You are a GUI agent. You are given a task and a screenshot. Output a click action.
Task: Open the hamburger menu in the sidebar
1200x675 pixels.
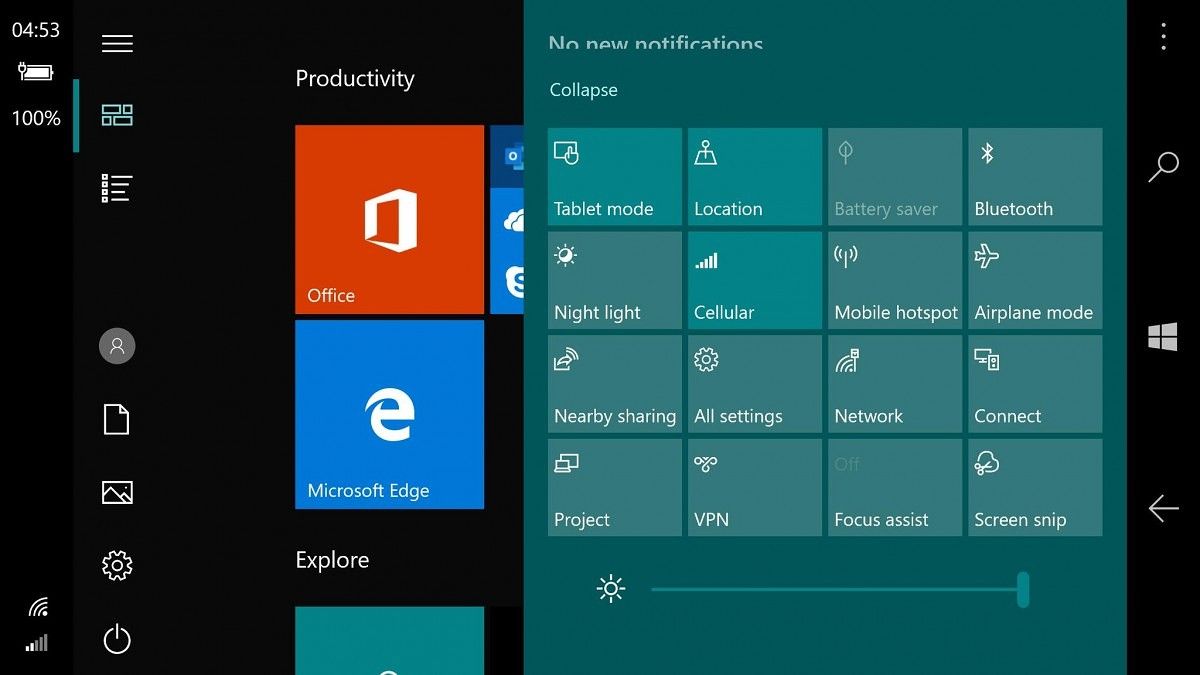point(117,43)
